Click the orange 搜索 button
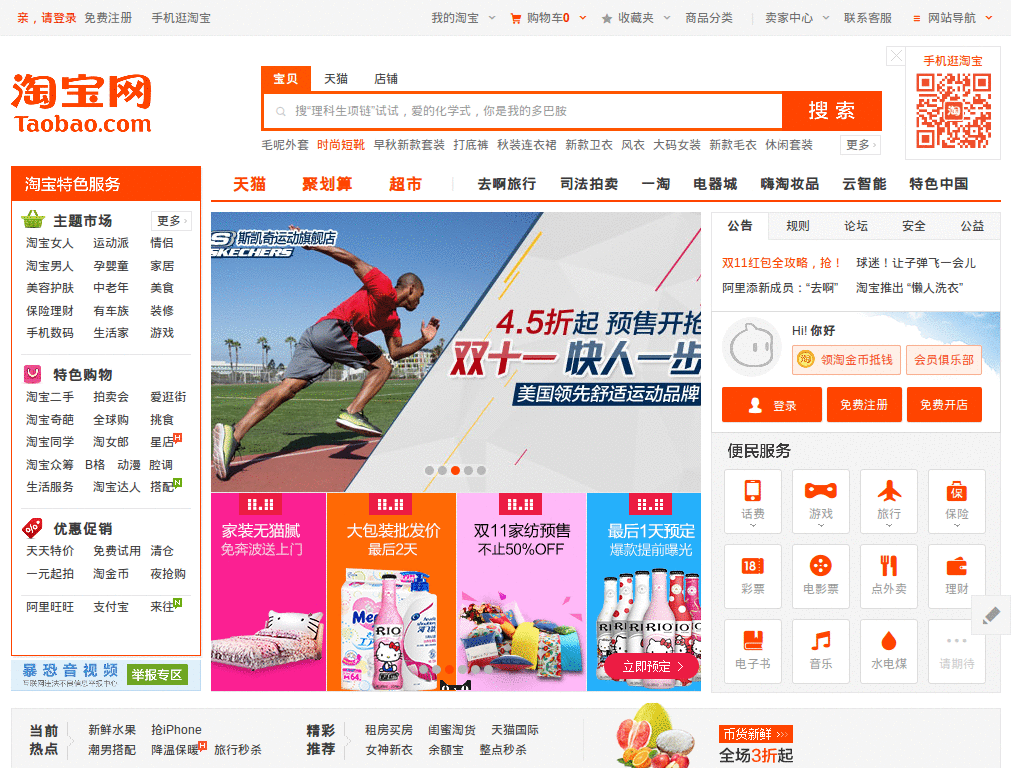Image resolution: width=1024 pixels, height=768 pixels. 831,111
